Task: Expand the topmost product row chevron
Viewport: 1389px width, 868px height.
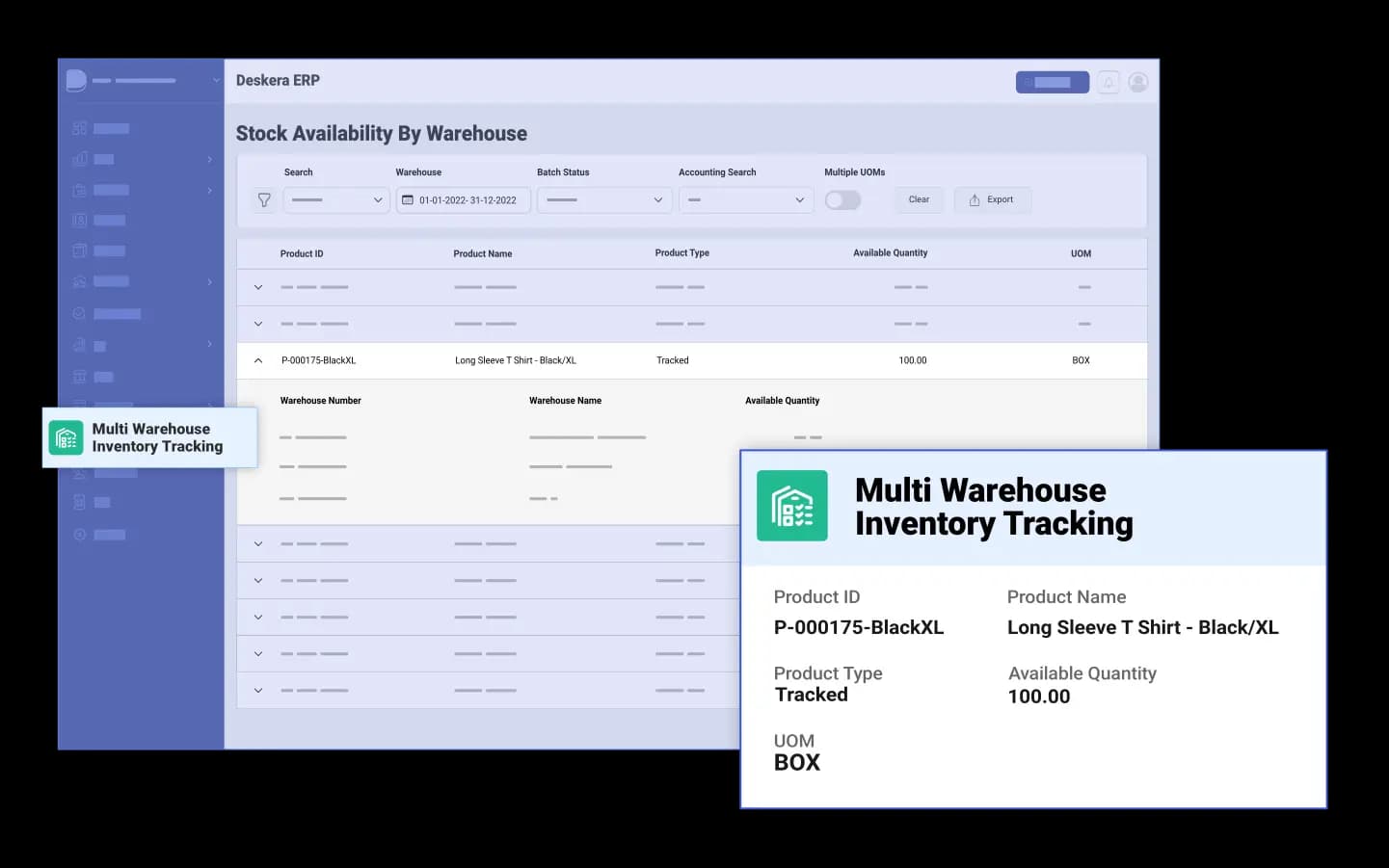Action: [x=258, y=287]
